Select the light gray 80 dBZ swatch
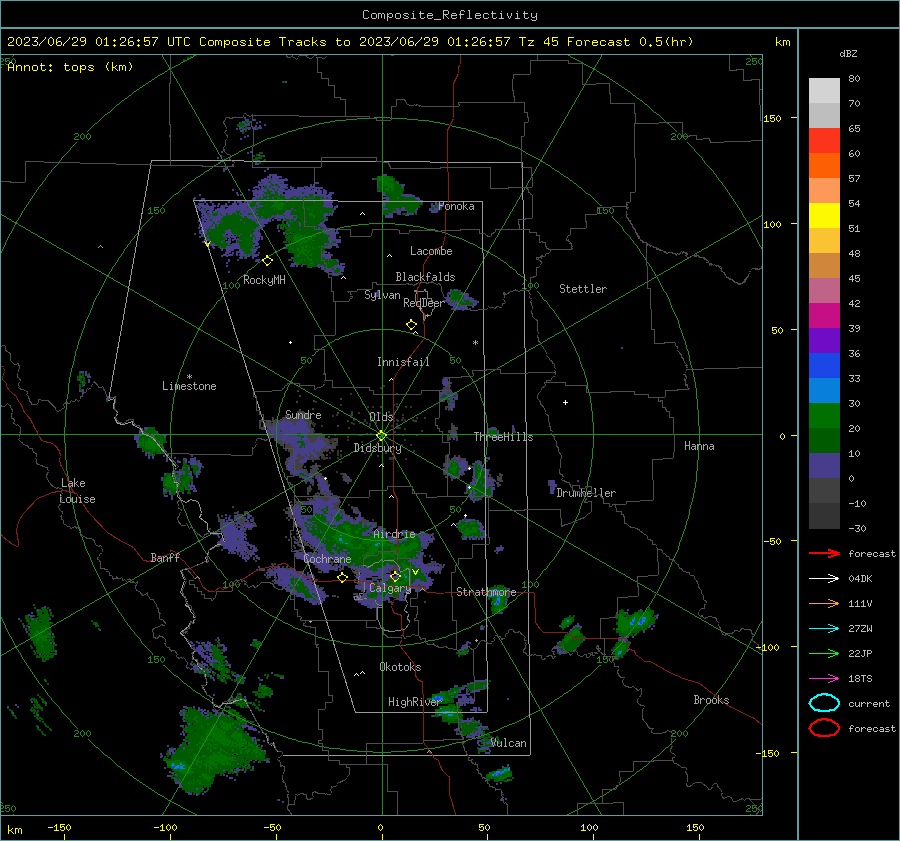 (824, 91)
